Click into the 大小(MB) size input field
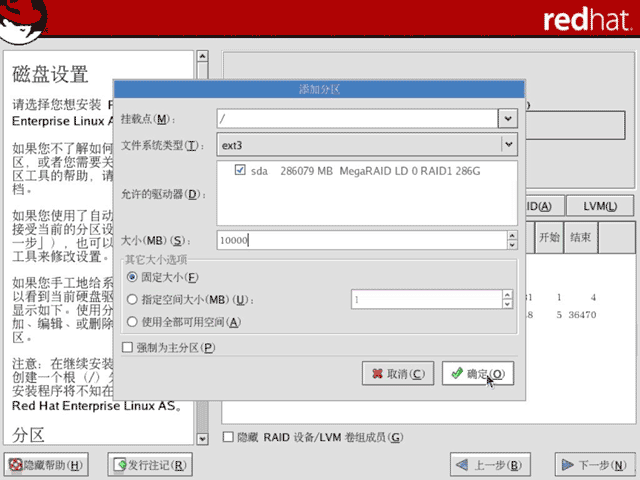Image resolution: width=640 pixels, height=480 pixels. pos(362,240)
